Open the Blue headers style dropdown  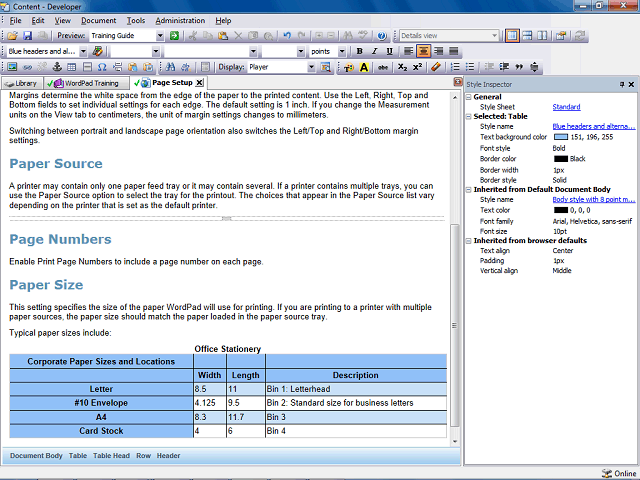pos(83,51)
